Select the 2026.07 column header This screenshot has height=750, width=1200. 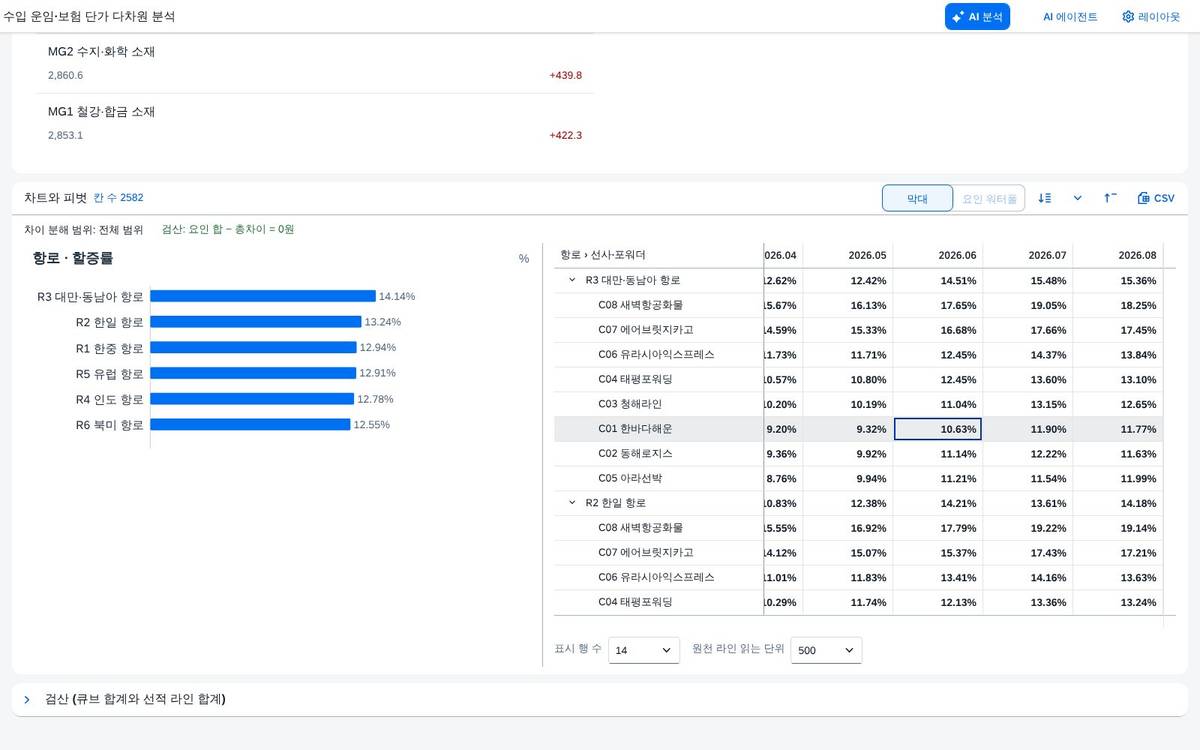point(1027,255)
